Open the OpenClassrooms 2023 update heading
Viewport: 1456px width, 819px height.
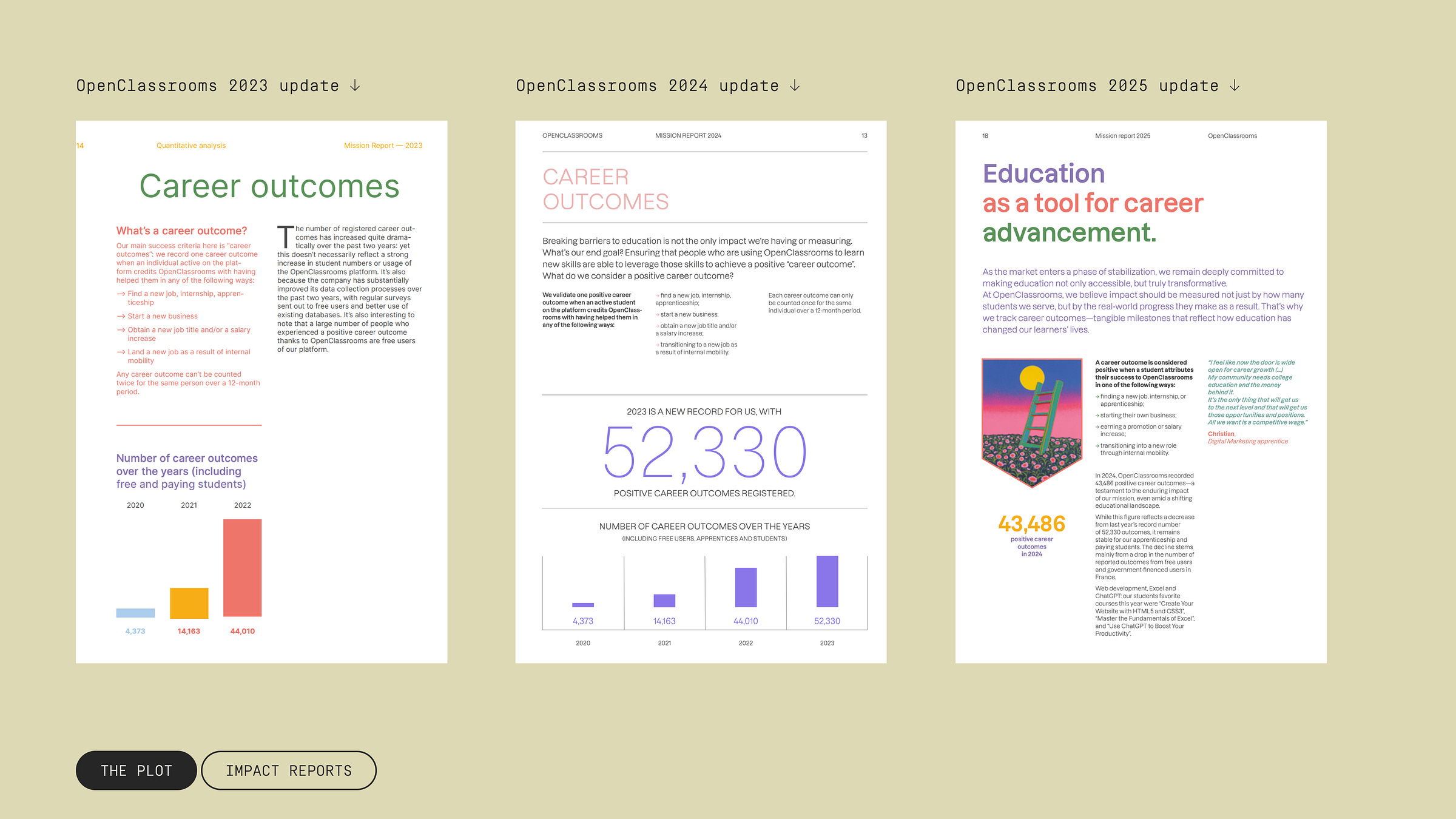tap(207, 86)
